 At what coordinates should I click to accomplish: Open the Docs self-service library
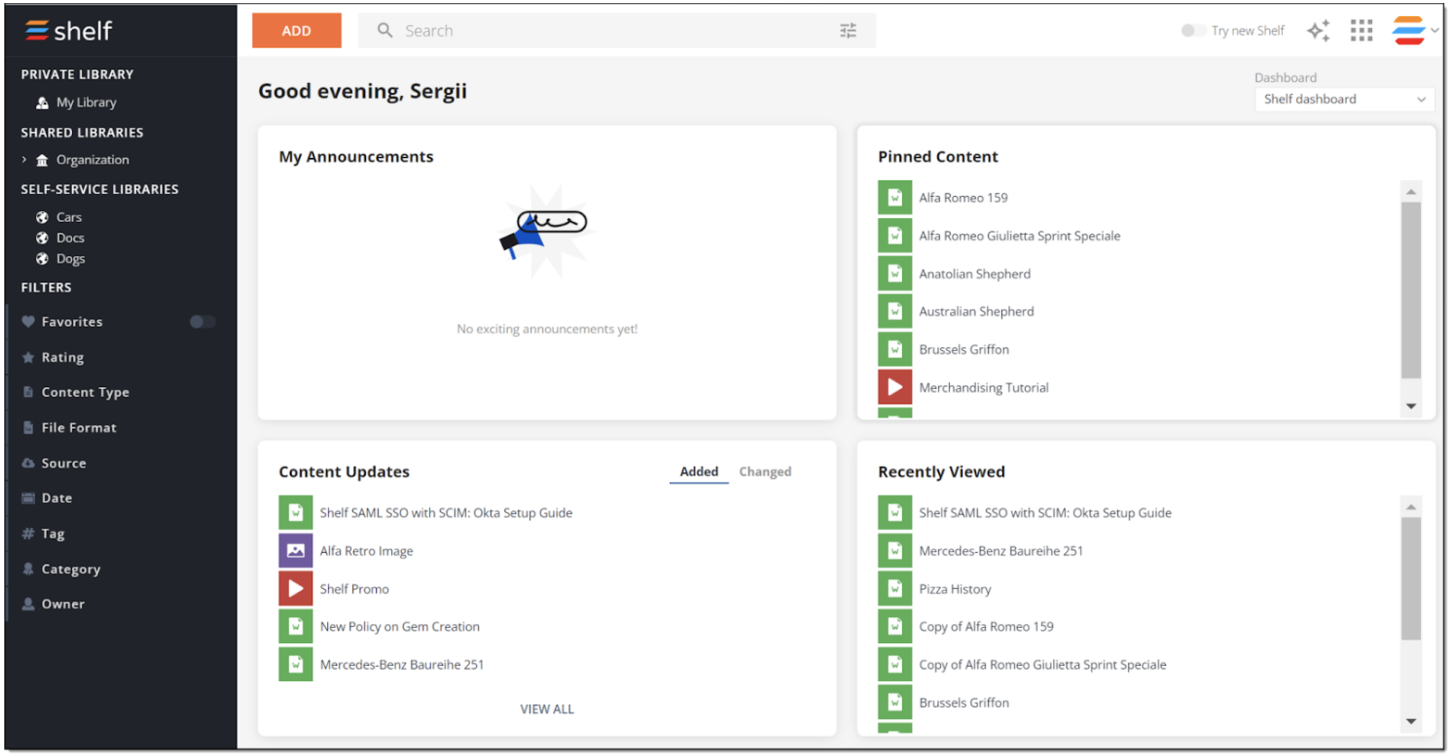click(70, 238)
